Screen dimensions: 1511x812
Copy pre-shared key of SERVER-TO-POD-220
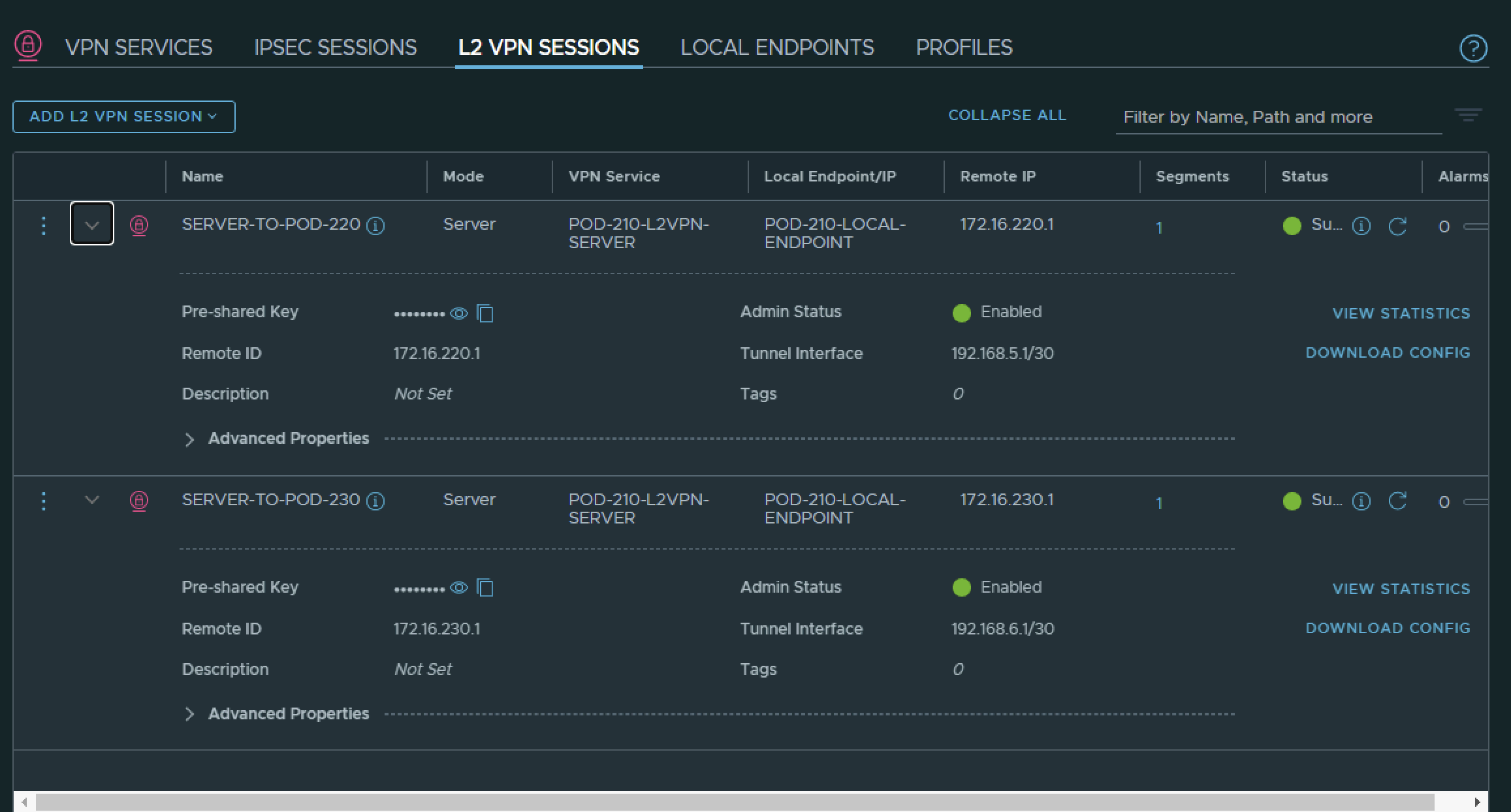(485, 313)
